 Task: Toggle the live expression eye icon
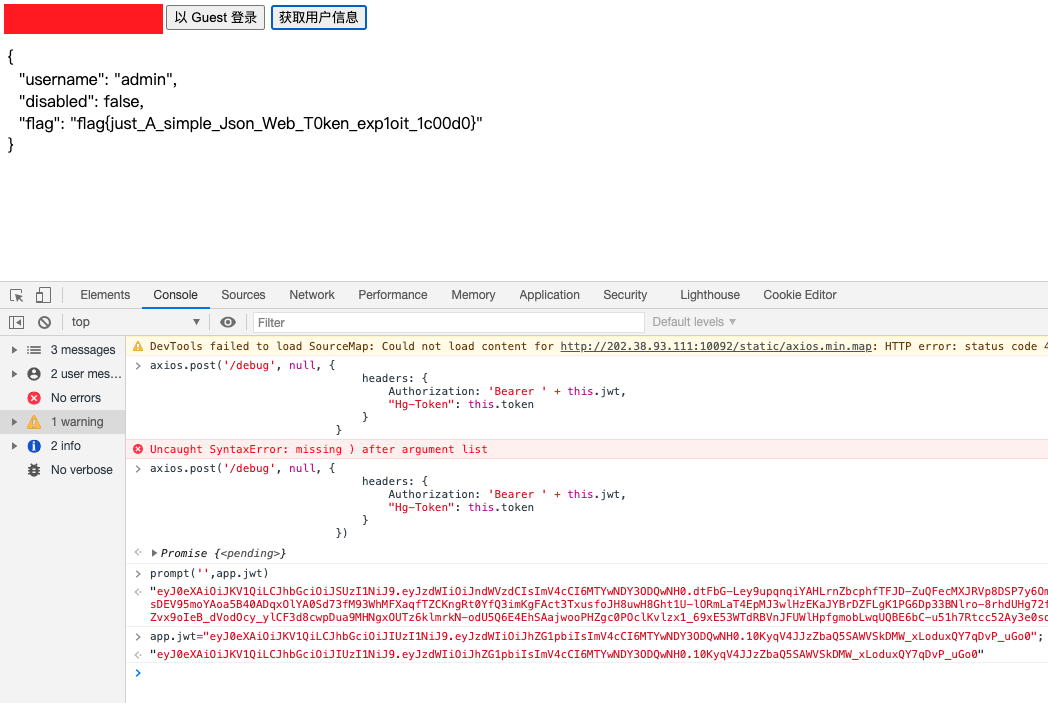228,322
